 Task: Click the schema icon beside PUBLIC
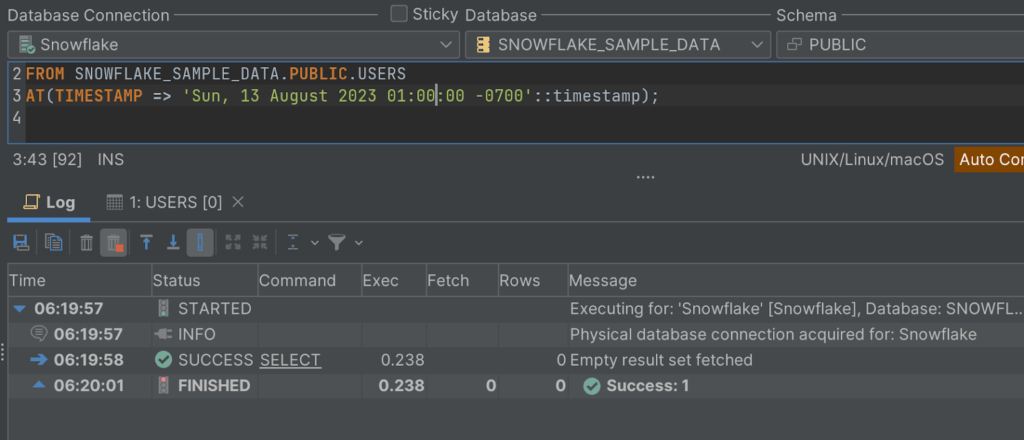(794, 45)
